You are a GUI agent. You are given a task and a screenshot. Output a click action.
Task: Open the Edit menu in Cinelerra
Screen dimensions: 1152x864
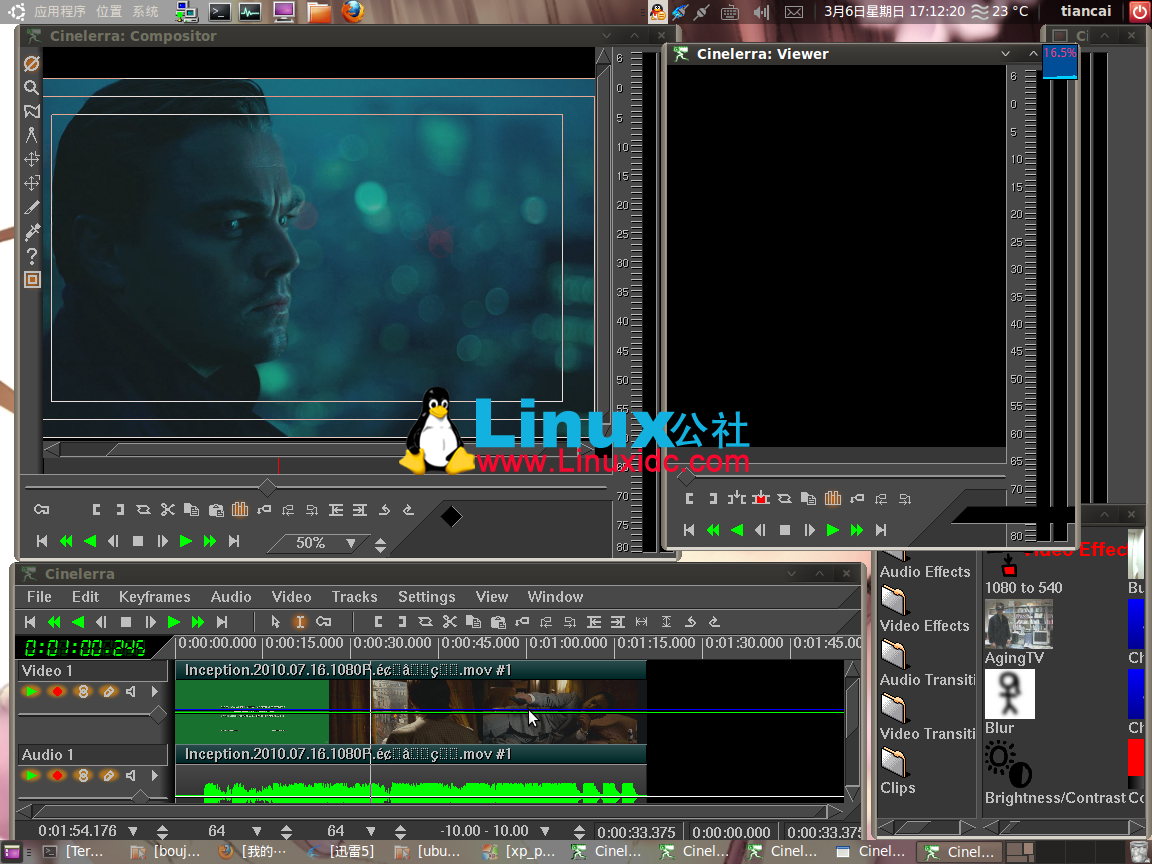tap(85, 597)
